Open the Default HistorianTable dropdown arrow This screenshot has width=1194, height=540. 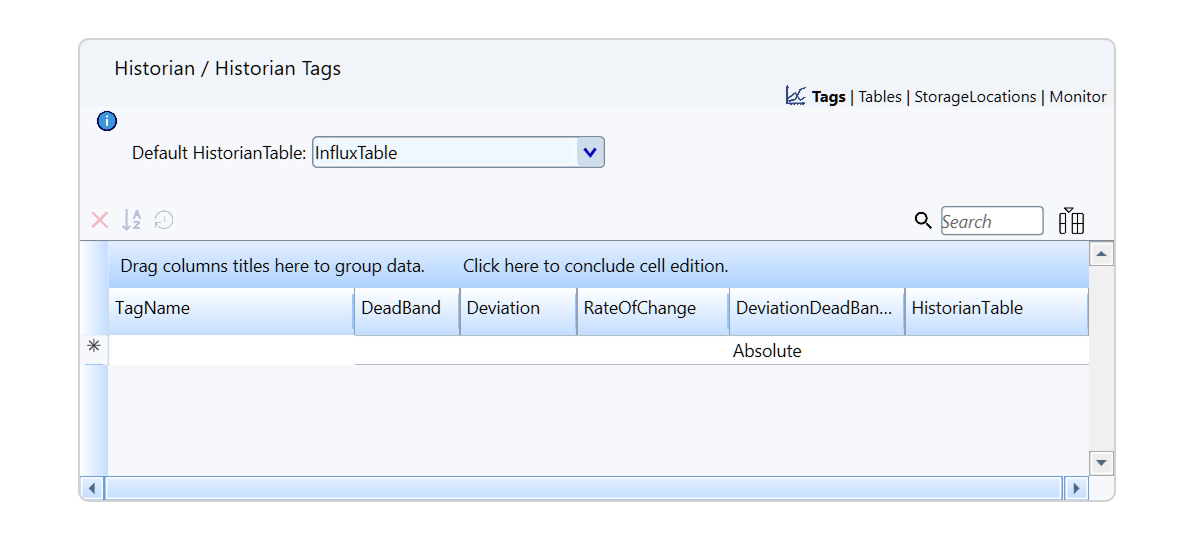(590, 152)
